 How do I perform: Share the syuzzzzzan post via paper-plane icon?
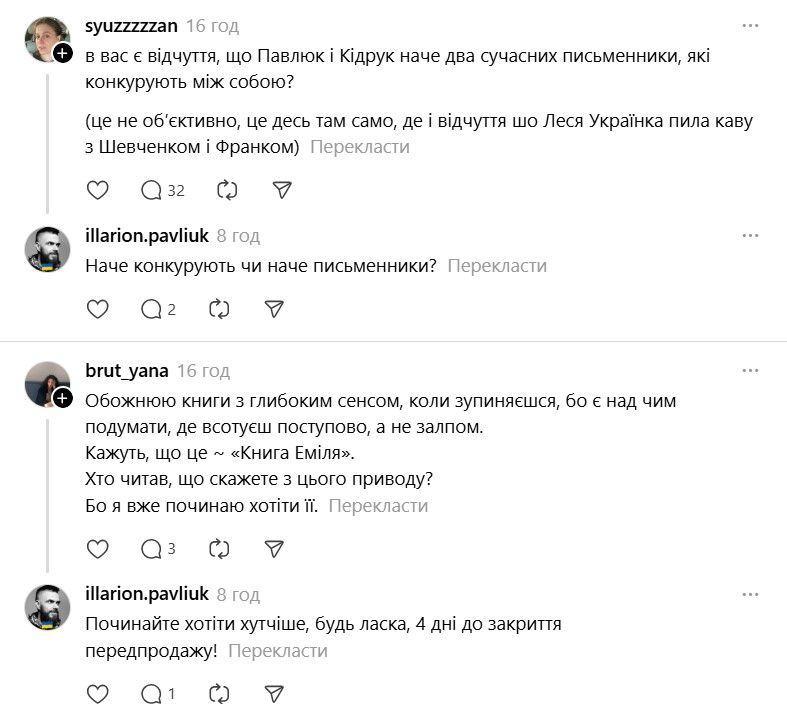tap(282, 190)
